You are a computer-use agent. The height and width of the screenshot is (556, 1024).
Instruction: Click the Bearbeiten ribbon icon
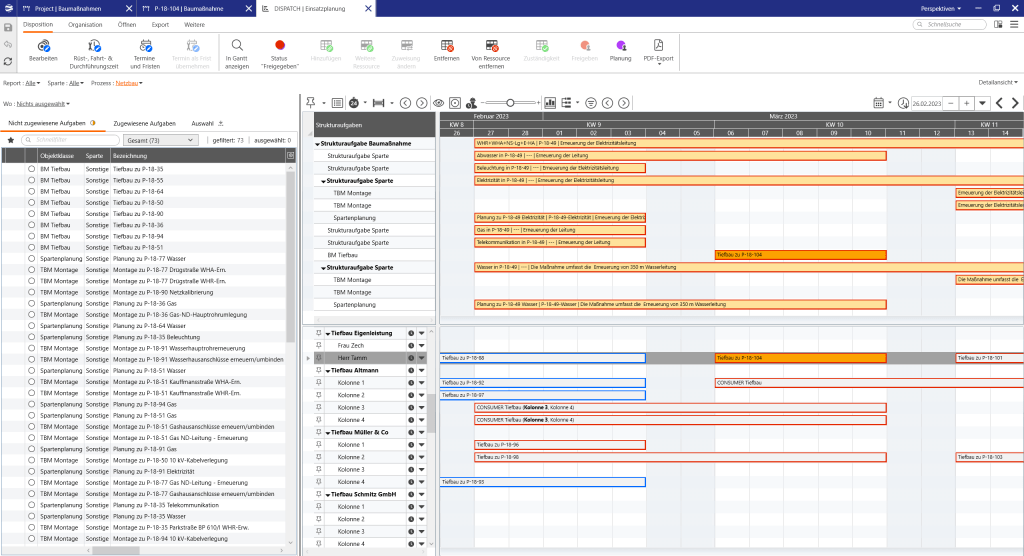pyautogui.click(x=43, y=46)
